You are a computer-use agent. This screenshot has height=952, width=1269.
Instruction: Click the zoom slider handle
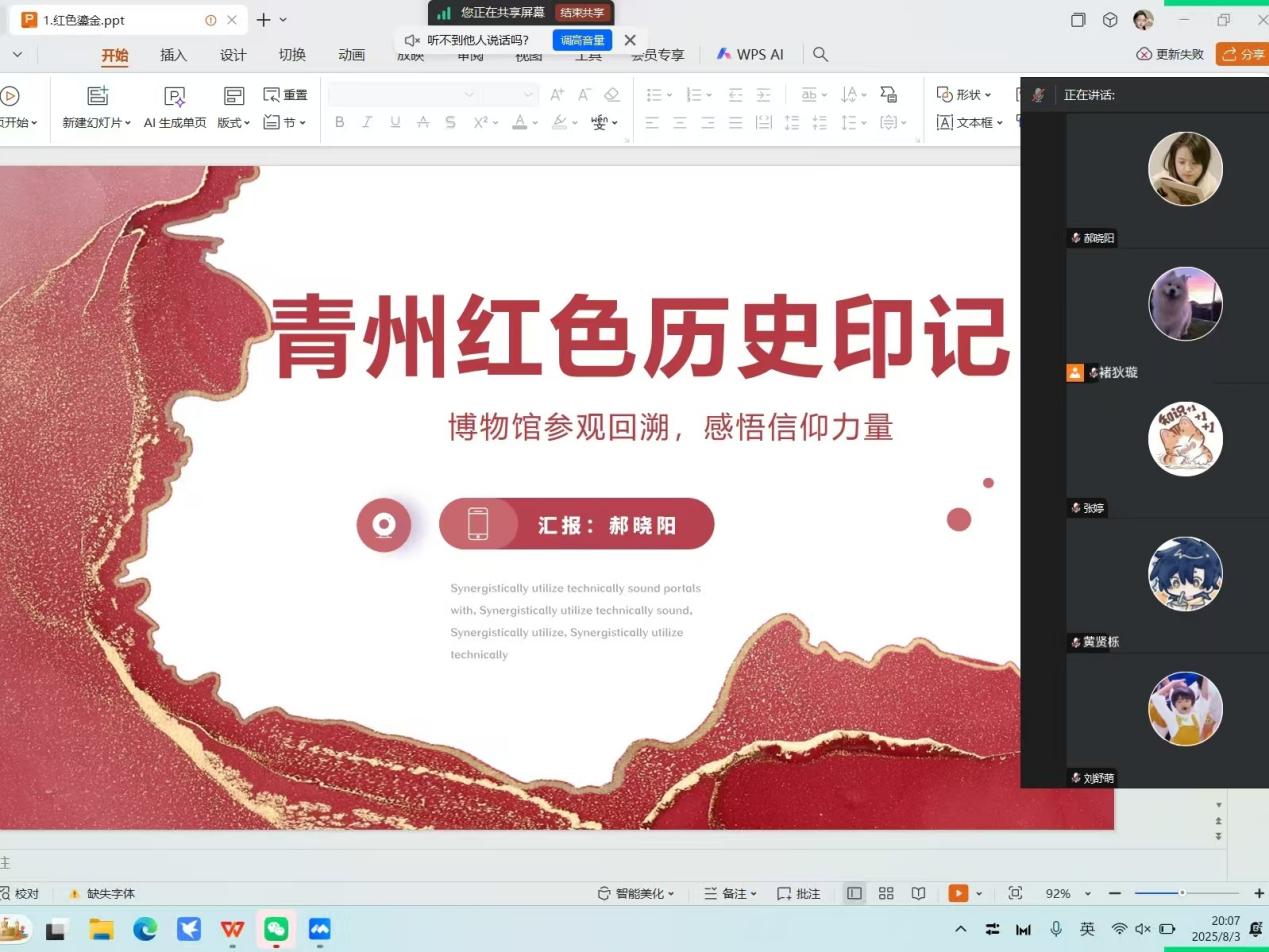[1182, 893]
